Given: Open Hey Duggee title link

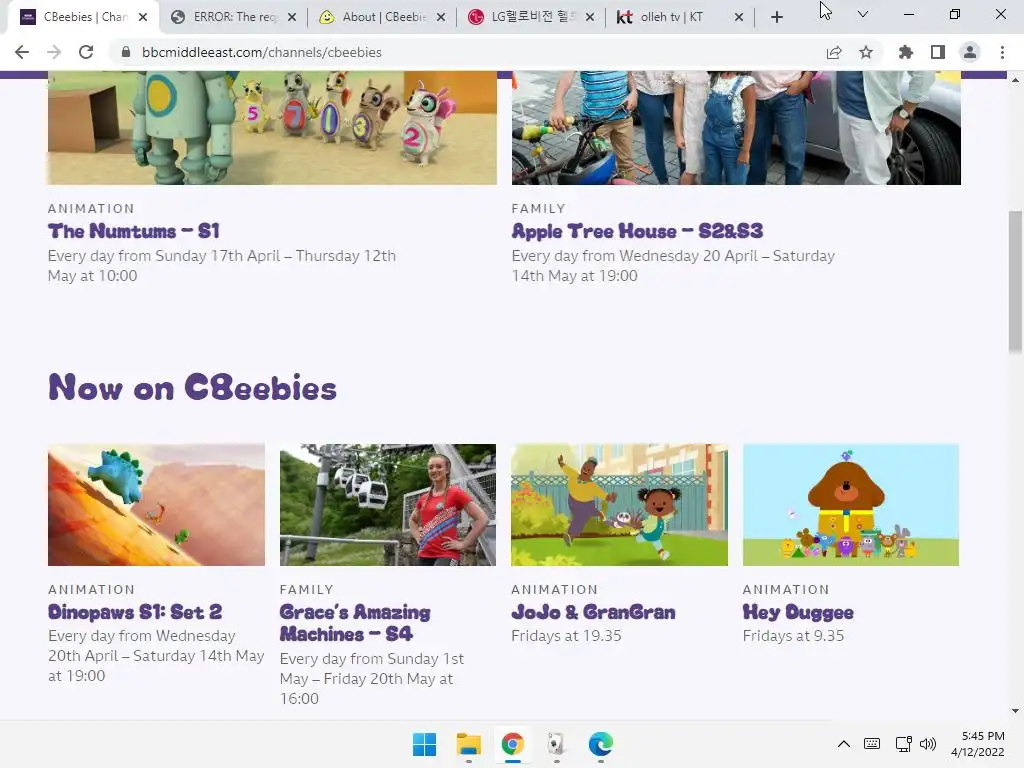Looking at the screenshot, I should [798, 612].
